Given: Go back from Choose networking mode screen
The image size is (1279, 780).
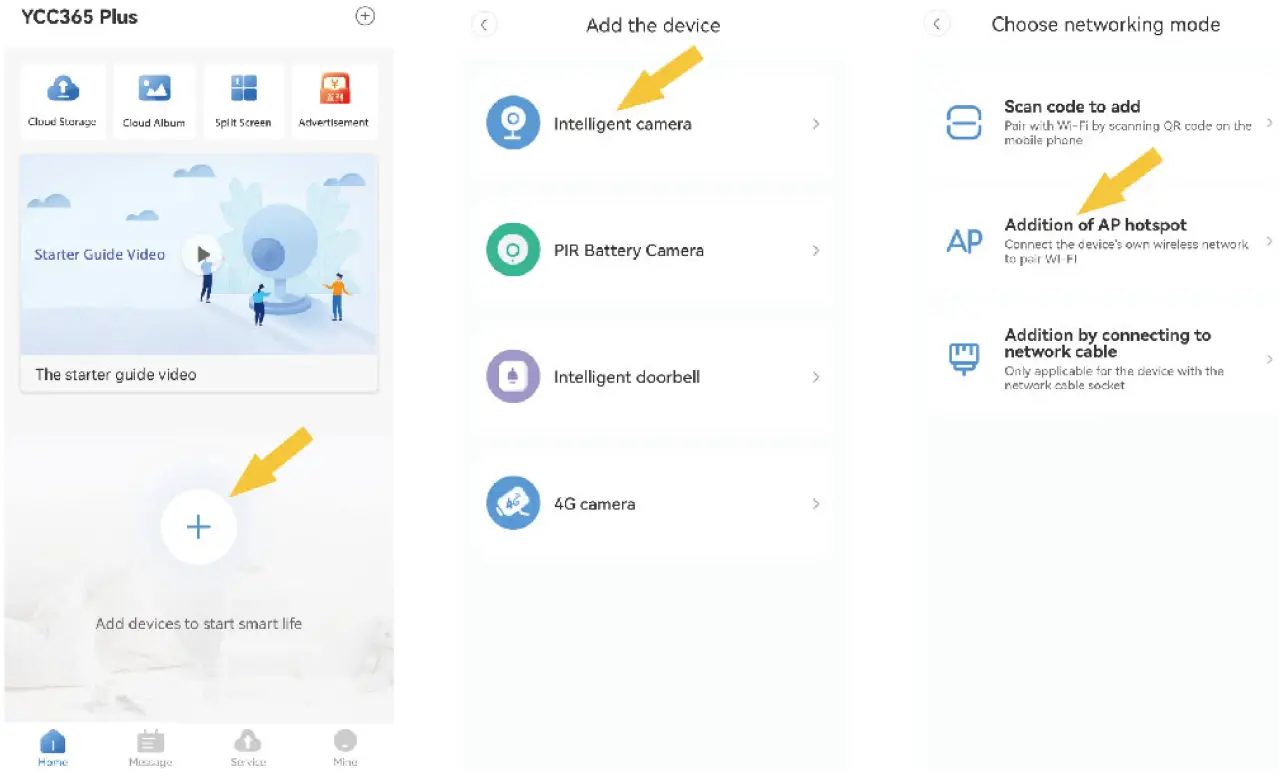Looking at the screenshot, I should coord(937,24).
